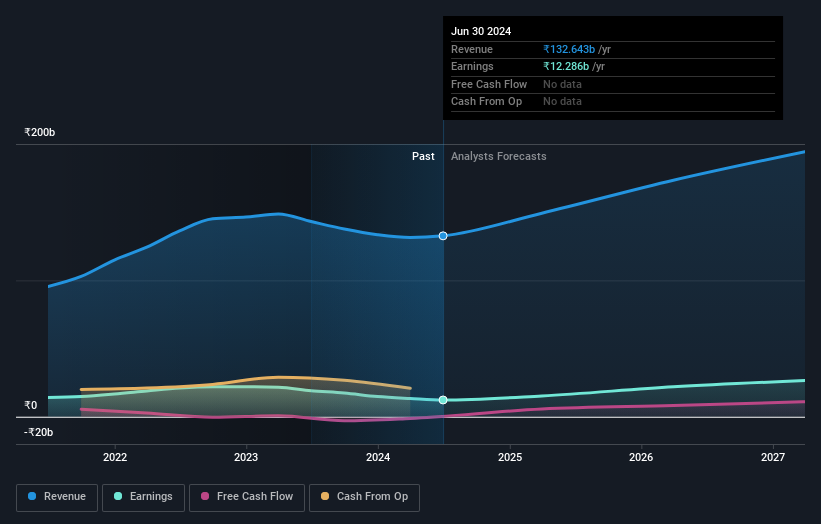Click the Analysts Forecasts label
Image resolution: width=821 pixels, height=524 pixels.
point(498,157)
